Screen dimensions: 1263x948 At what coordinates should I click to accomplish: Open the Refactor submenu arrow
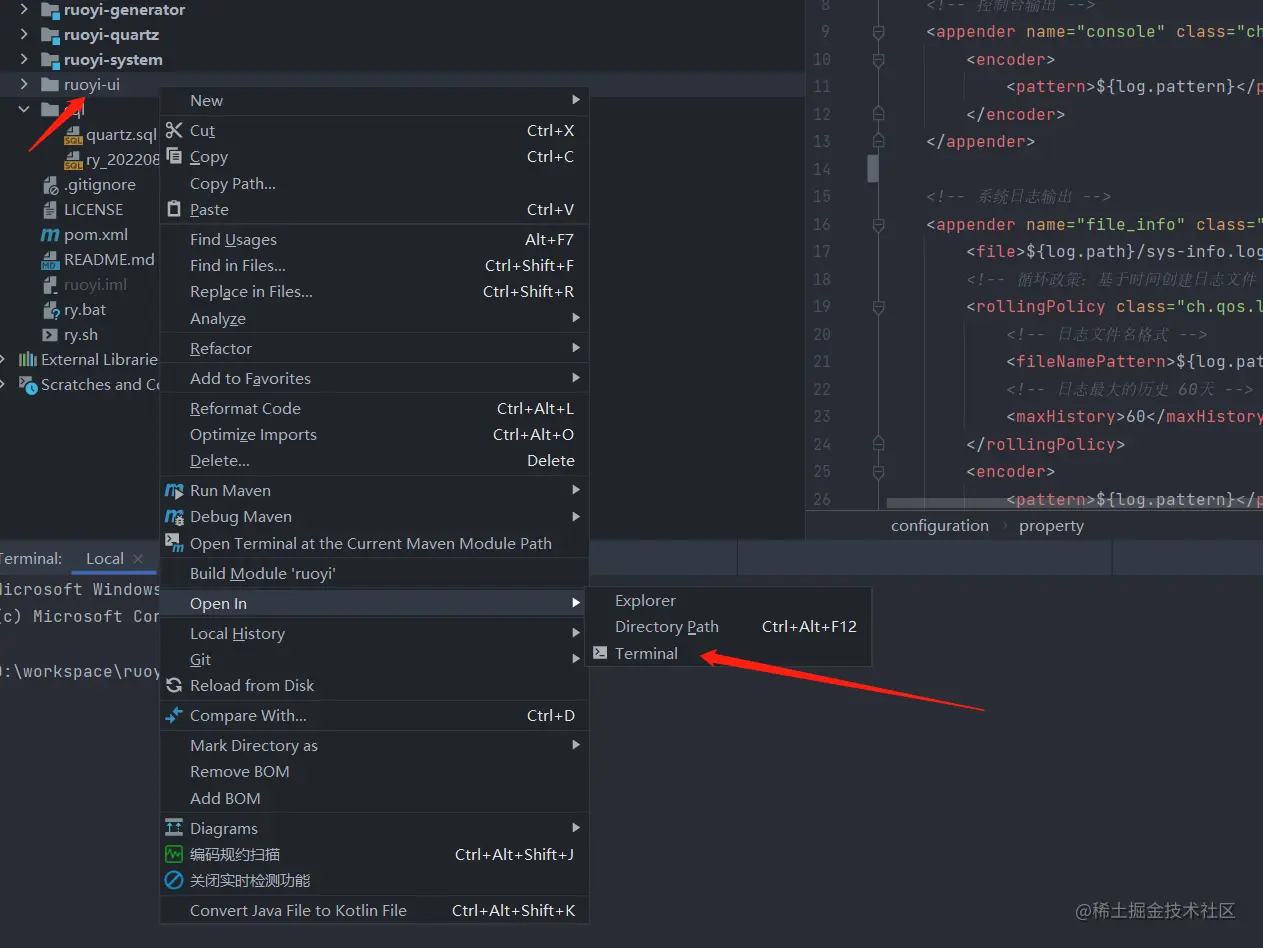point(576,348)
